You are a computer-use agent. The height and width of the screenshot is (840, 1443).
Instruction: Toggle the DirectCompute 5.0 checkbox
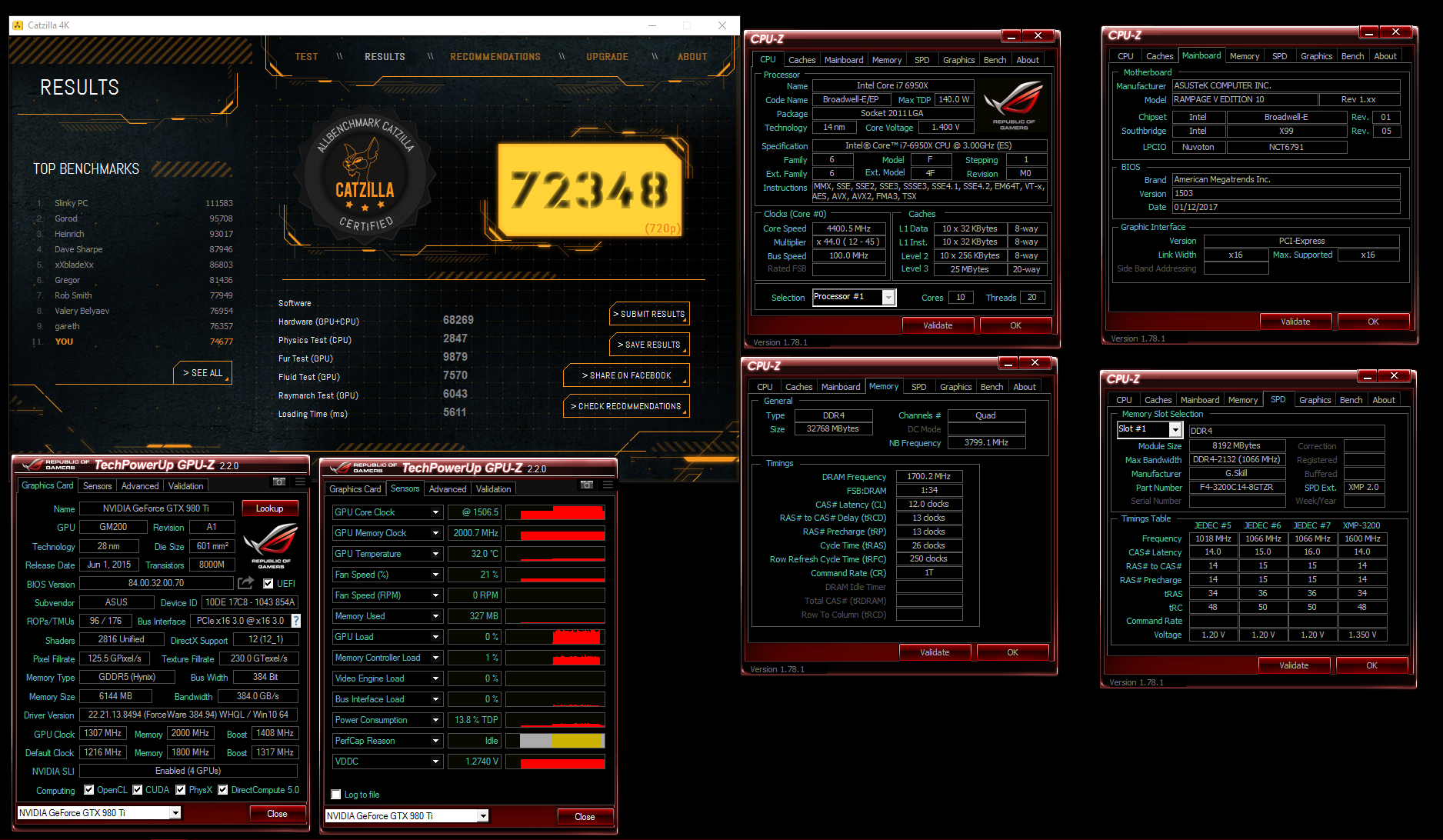pos(222,790)
